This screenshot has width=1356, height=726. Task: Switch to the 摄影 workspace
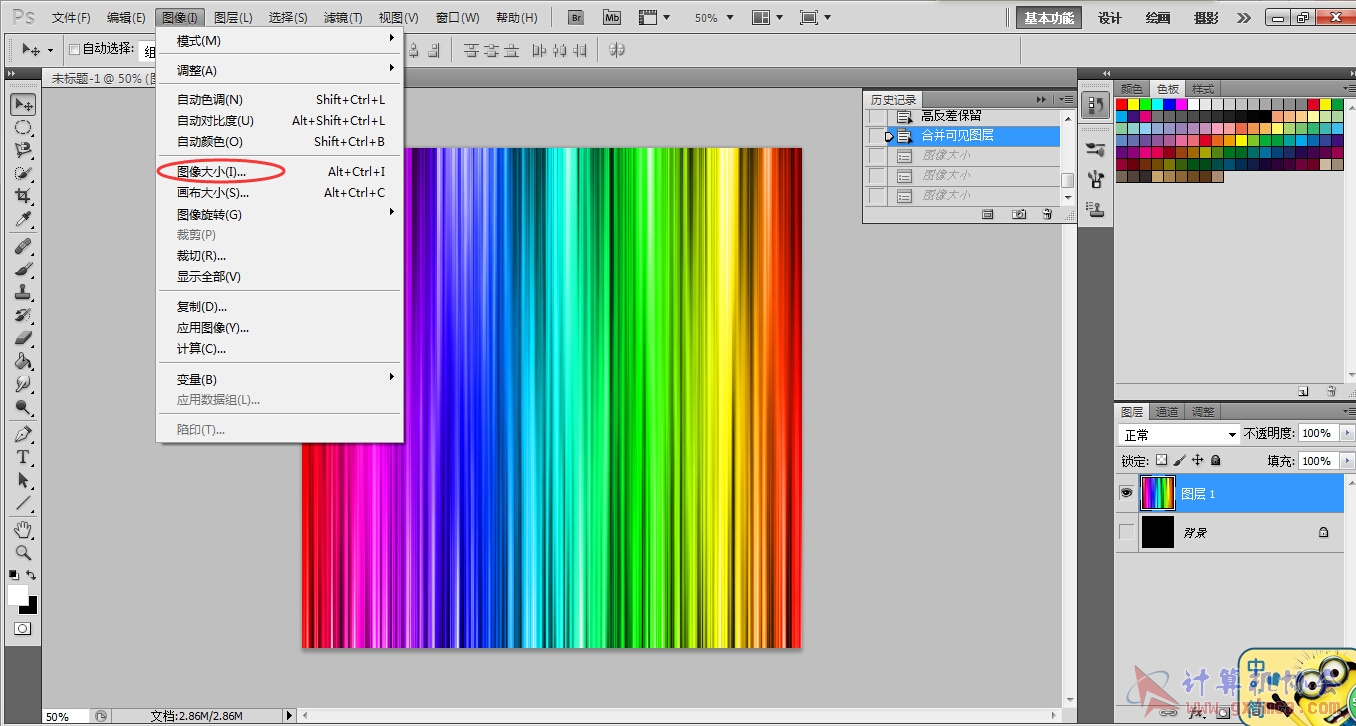pos(1206,18)
